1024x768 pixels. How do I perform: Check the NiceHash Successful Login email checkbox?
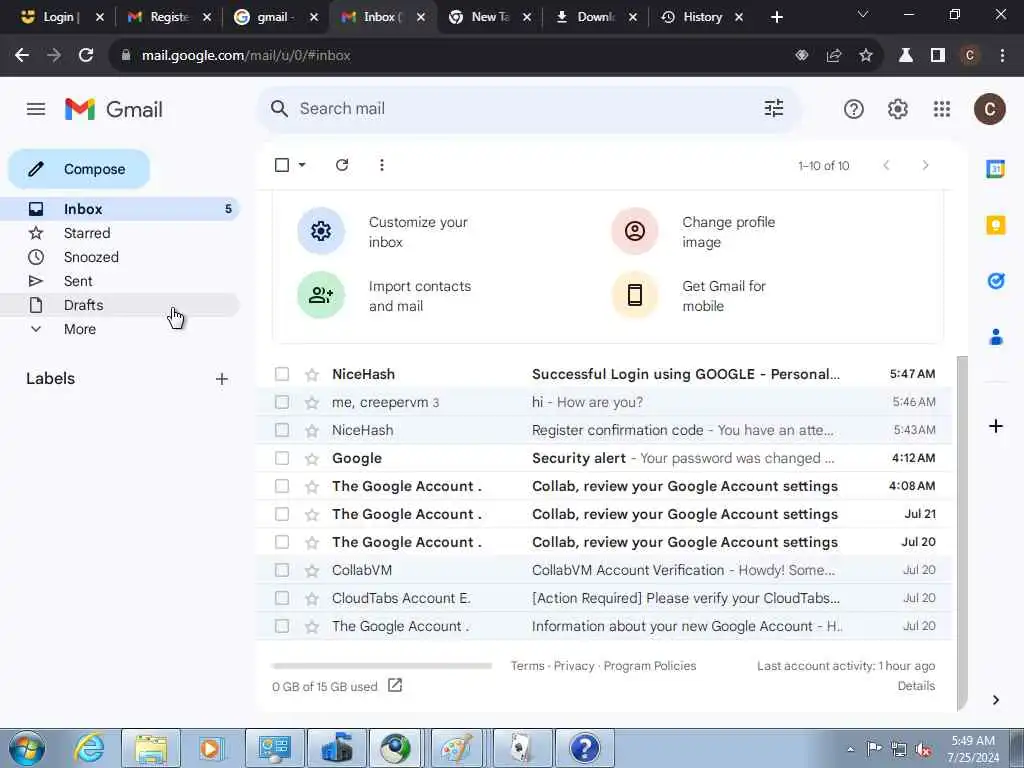[x=281, y=374]
